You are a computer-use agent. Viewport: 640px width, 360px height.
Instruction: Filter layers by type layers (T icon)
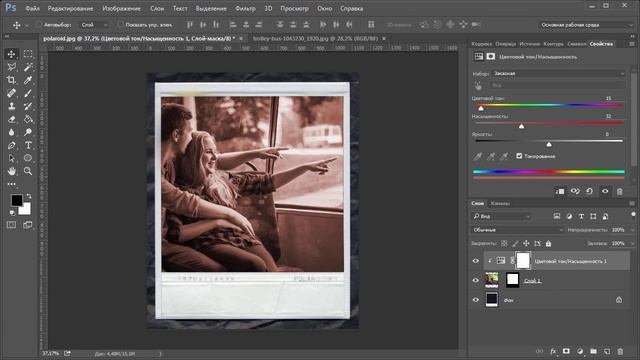581,216
